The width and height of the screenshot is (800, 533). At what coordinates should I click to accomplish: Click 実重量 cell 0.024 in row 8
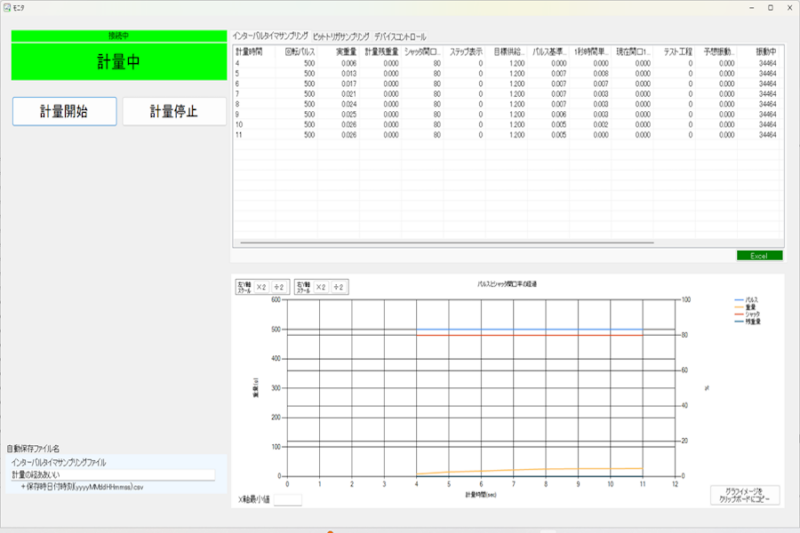349,104
